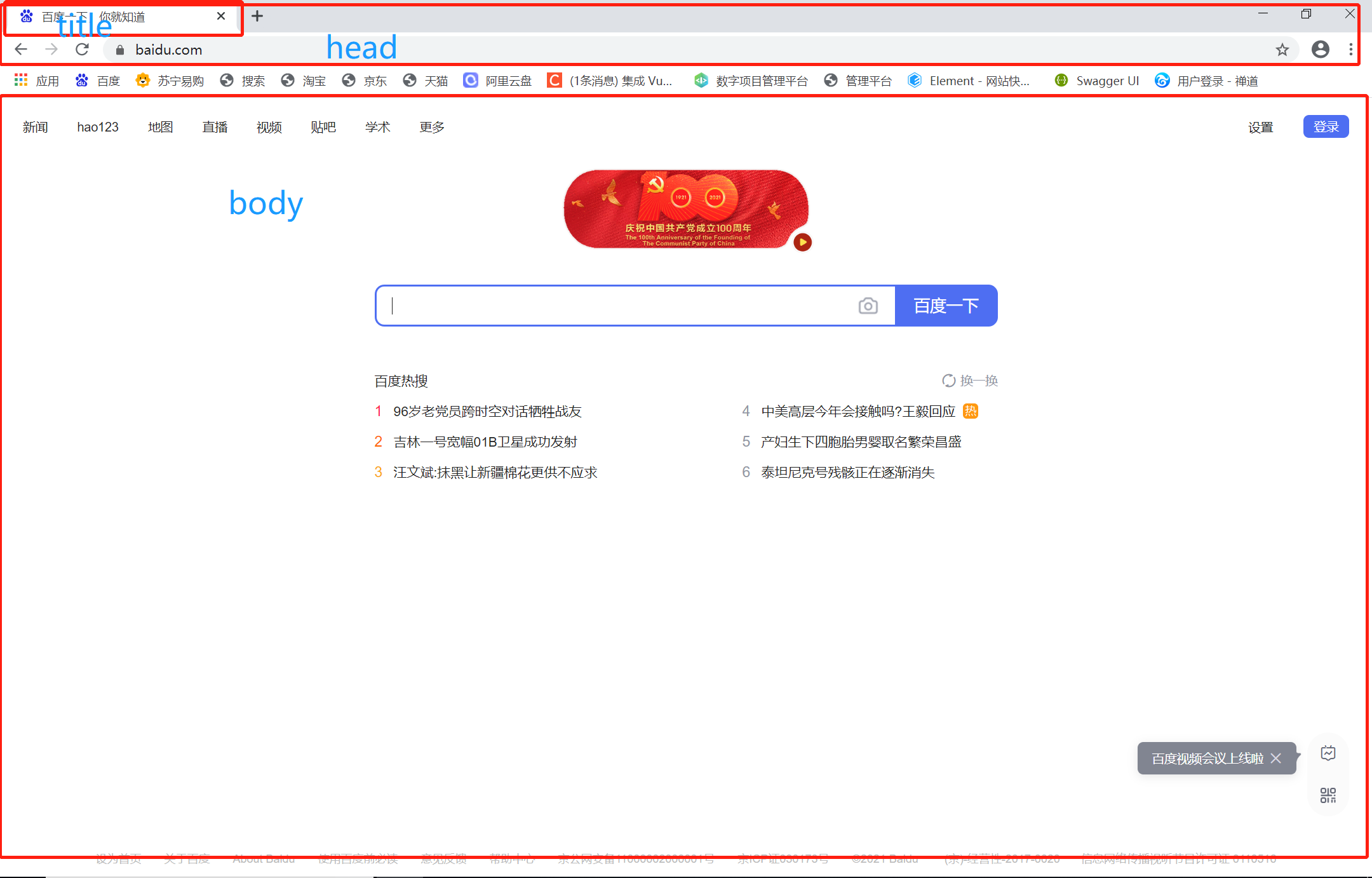
Task: Open the feedback icon above QR code
Action: point(1328,753)
